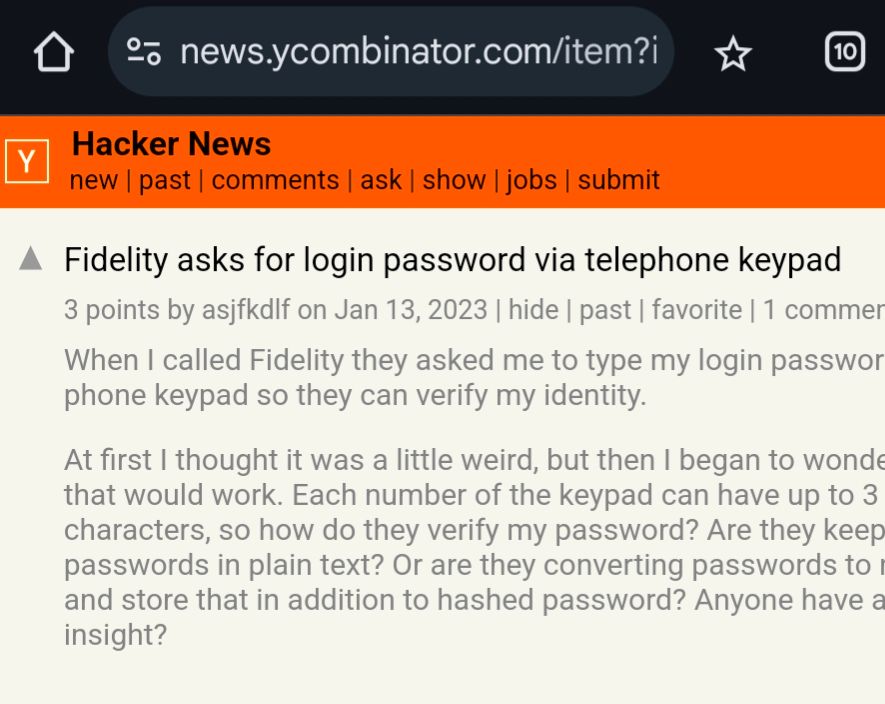
Task: Add the post to favorites
Action: click(x=697, y=310)
